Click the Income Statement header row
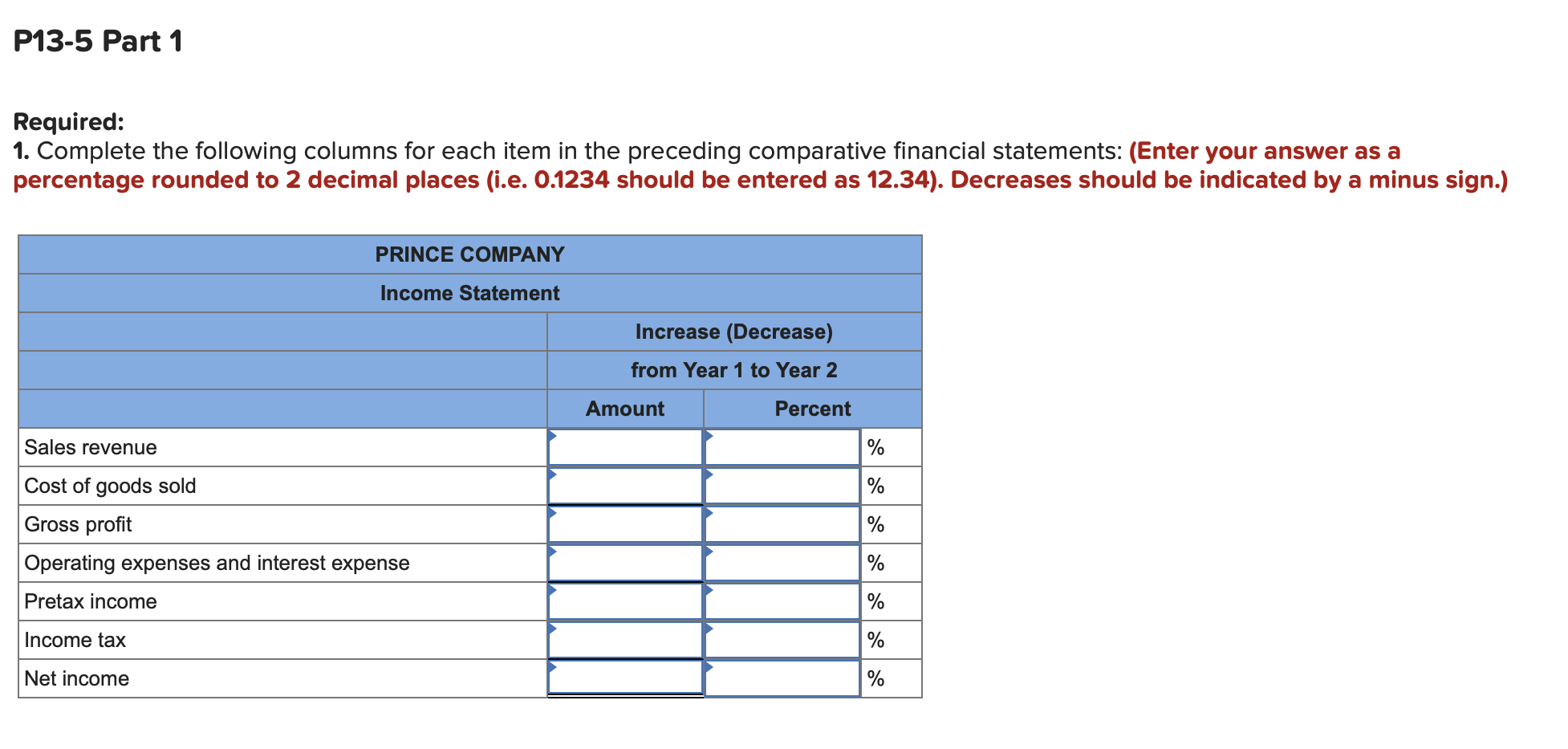 click(x=469, y=293)
